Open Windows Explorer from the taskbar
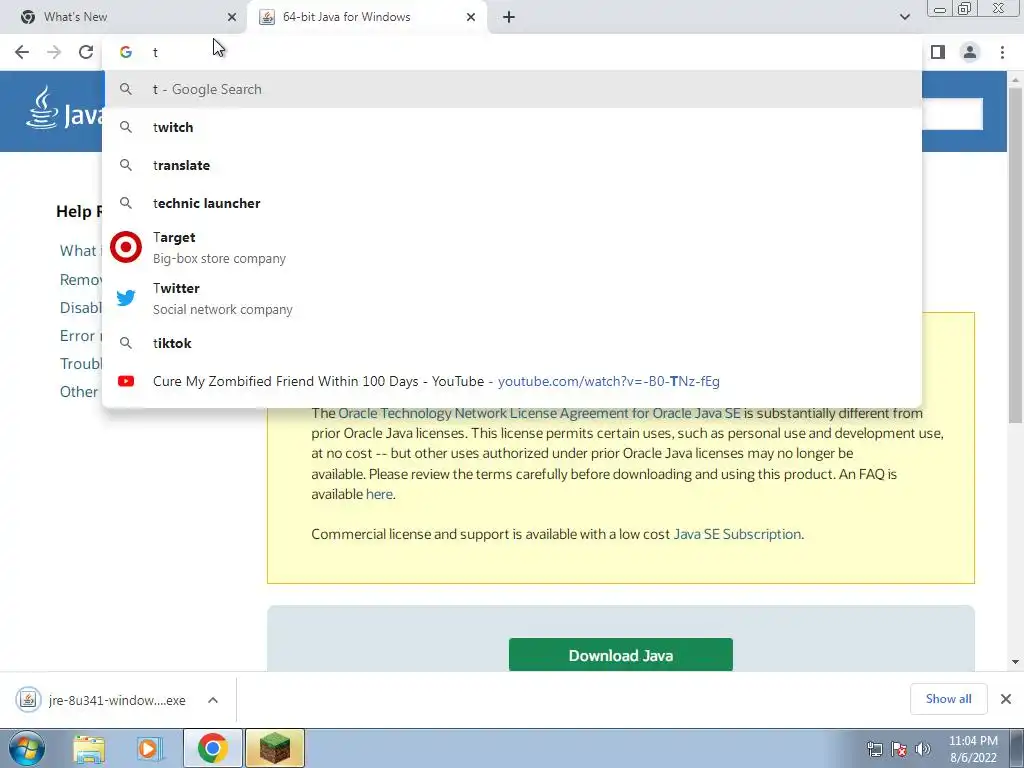 (x=89, y=748)
